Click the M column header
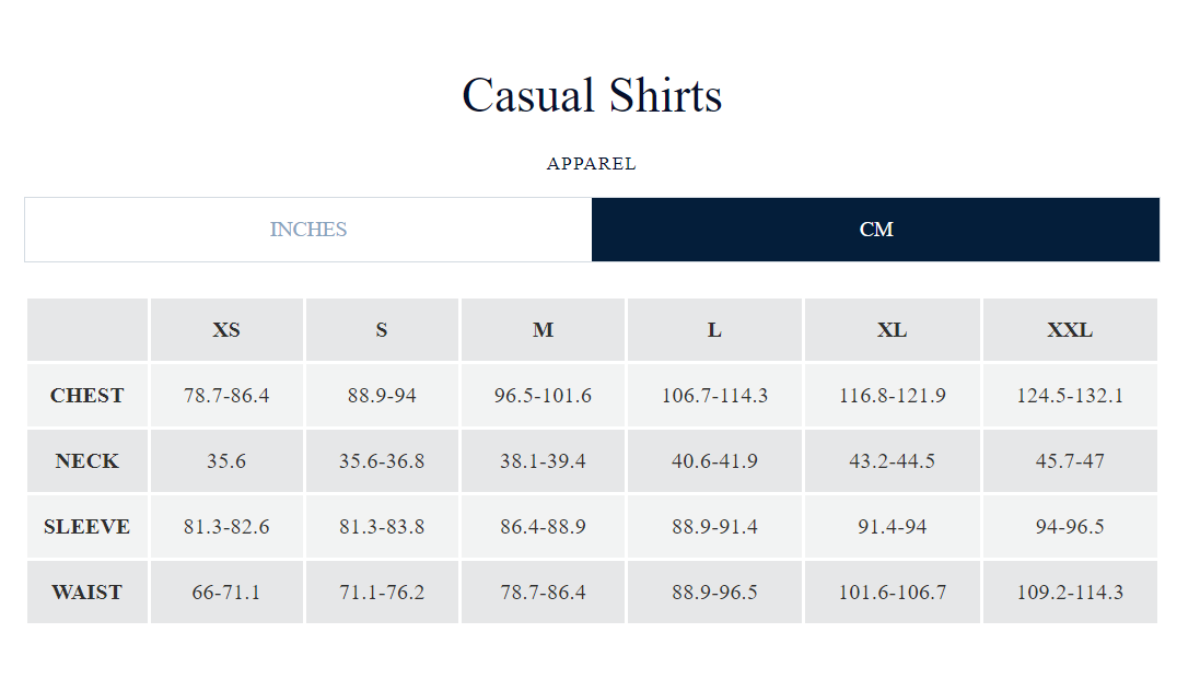This screenshot has height=675, width=1200. (x=543, y=330)
